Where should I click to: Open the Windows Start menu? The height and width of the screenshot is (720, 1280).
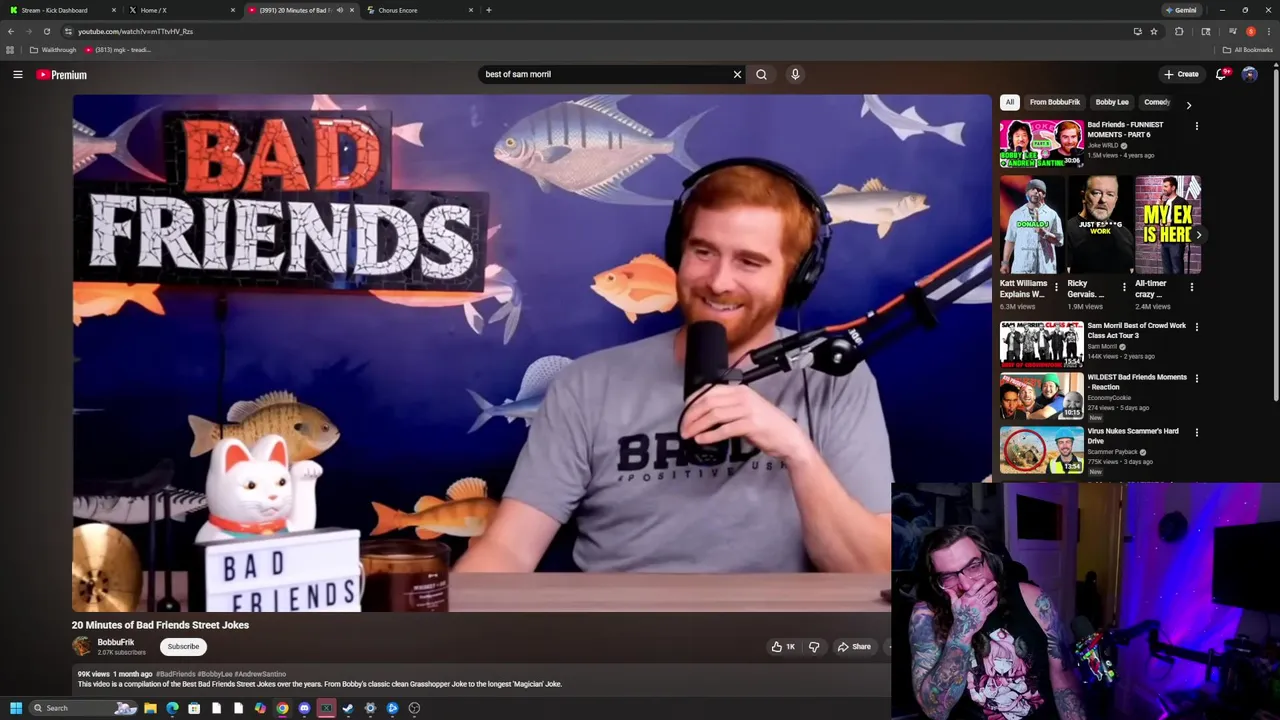point(15,708)
